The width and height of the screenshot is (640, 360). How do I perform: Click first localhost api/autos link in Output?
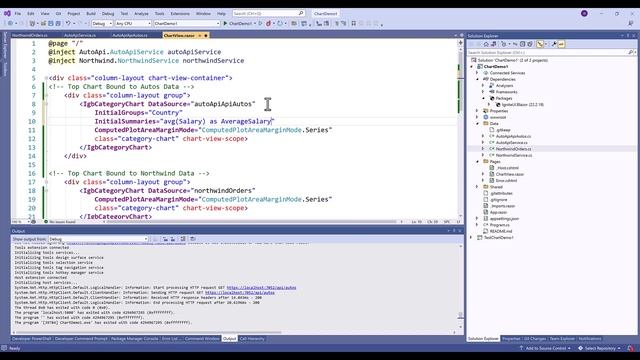261,288
